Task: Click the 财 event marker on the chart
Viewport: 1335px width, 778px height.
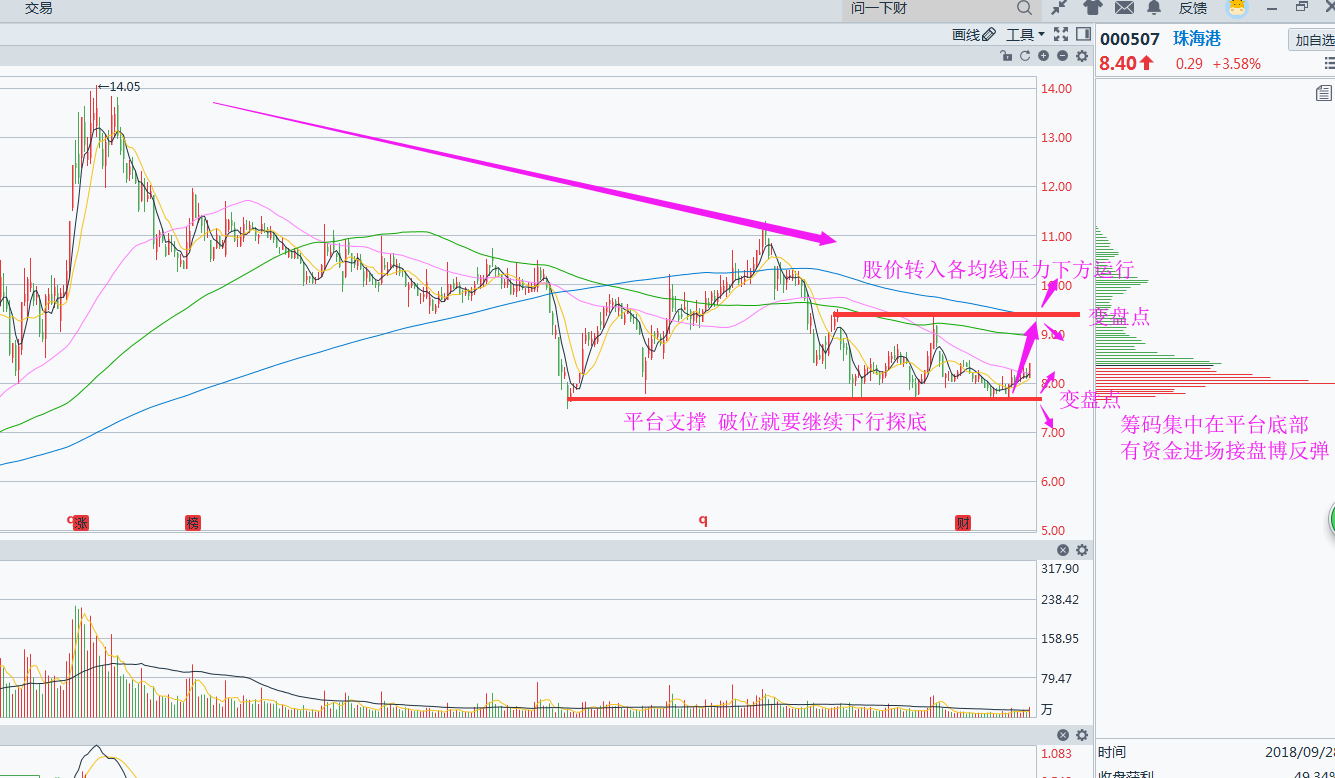Action: (963, 522)
